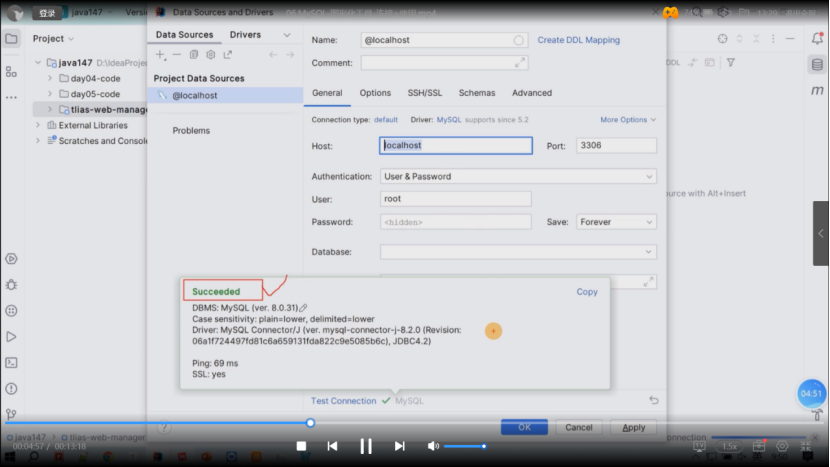Switch to the Data Sources tab
Image resolution: width=830 pixels, height=467 pixels.
point(184,34)
